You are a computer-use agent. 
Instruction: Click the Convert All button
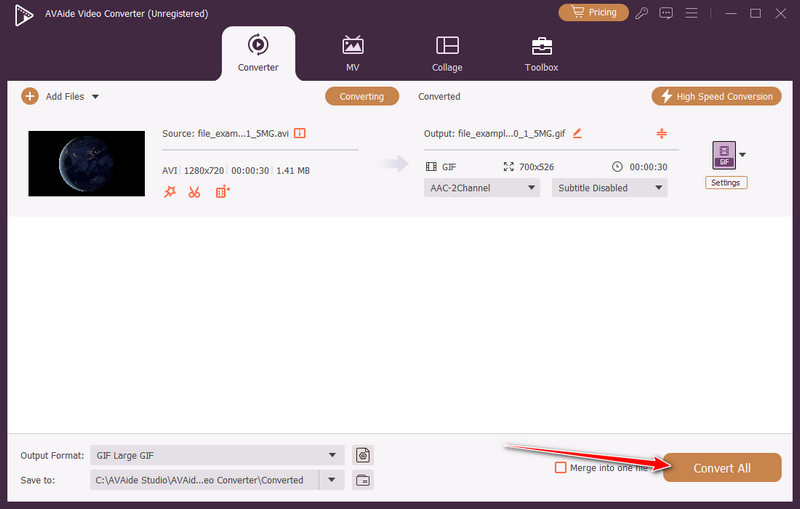tap(722, 468)
